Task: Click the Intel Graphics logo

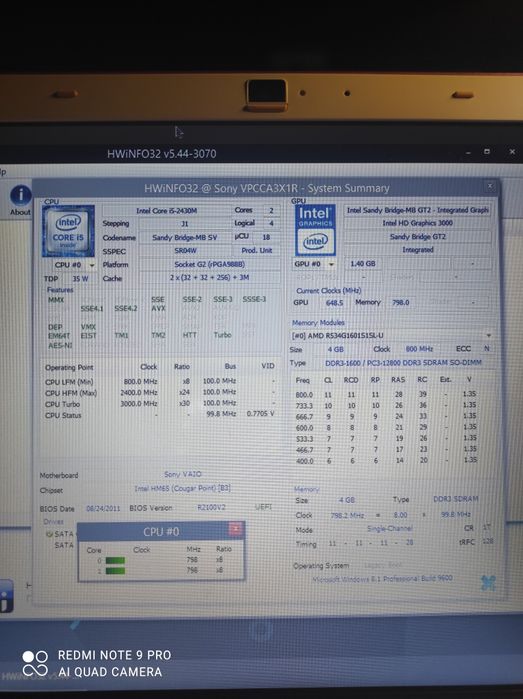Action: pos(316,230)
